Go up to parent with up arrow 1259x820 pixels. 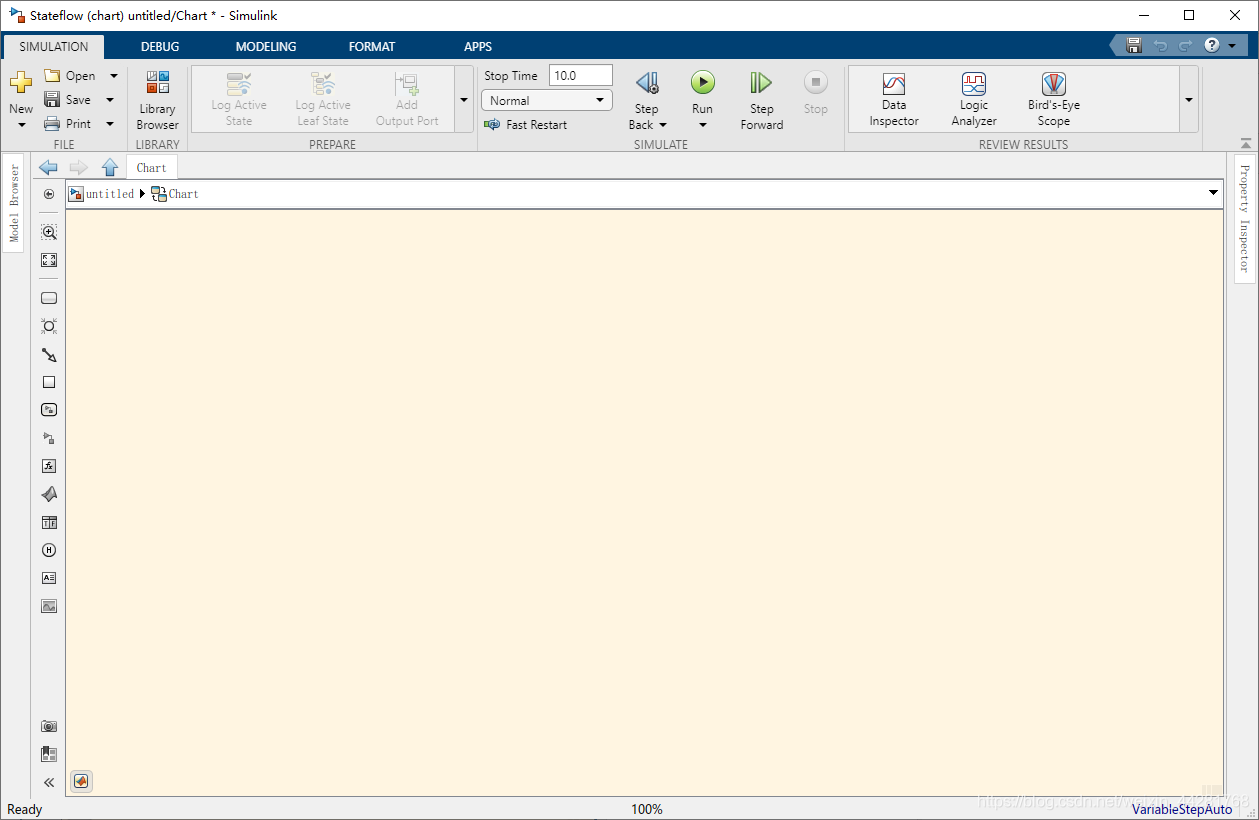(110, 167)
